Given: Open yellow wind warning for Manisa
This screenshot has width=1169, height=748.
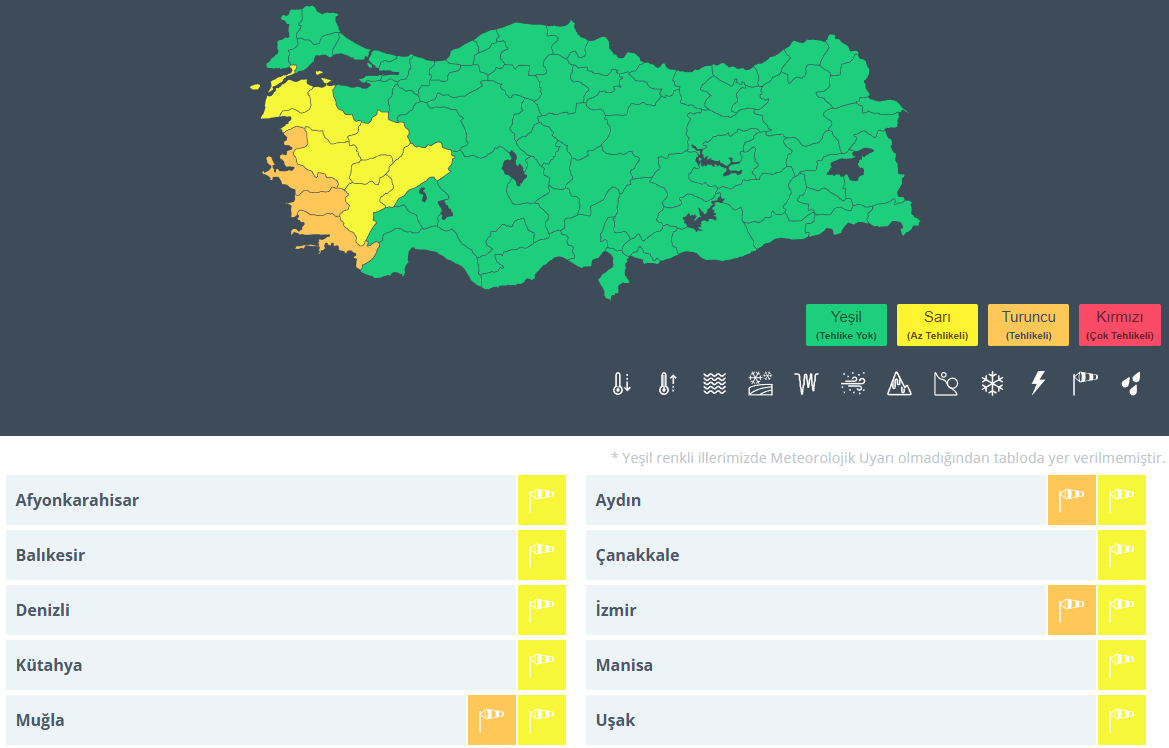Looking at the screenshot, I should 1121,664.
